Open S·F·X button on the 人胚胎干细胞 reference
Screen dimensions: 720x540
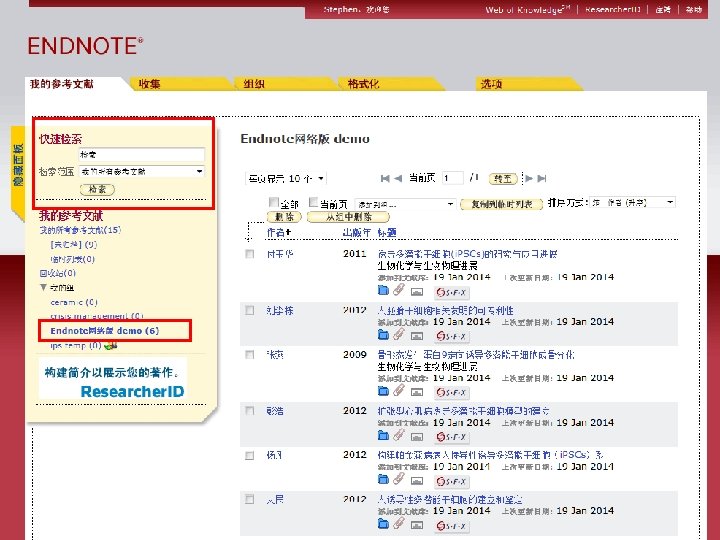tap(452, 337)
